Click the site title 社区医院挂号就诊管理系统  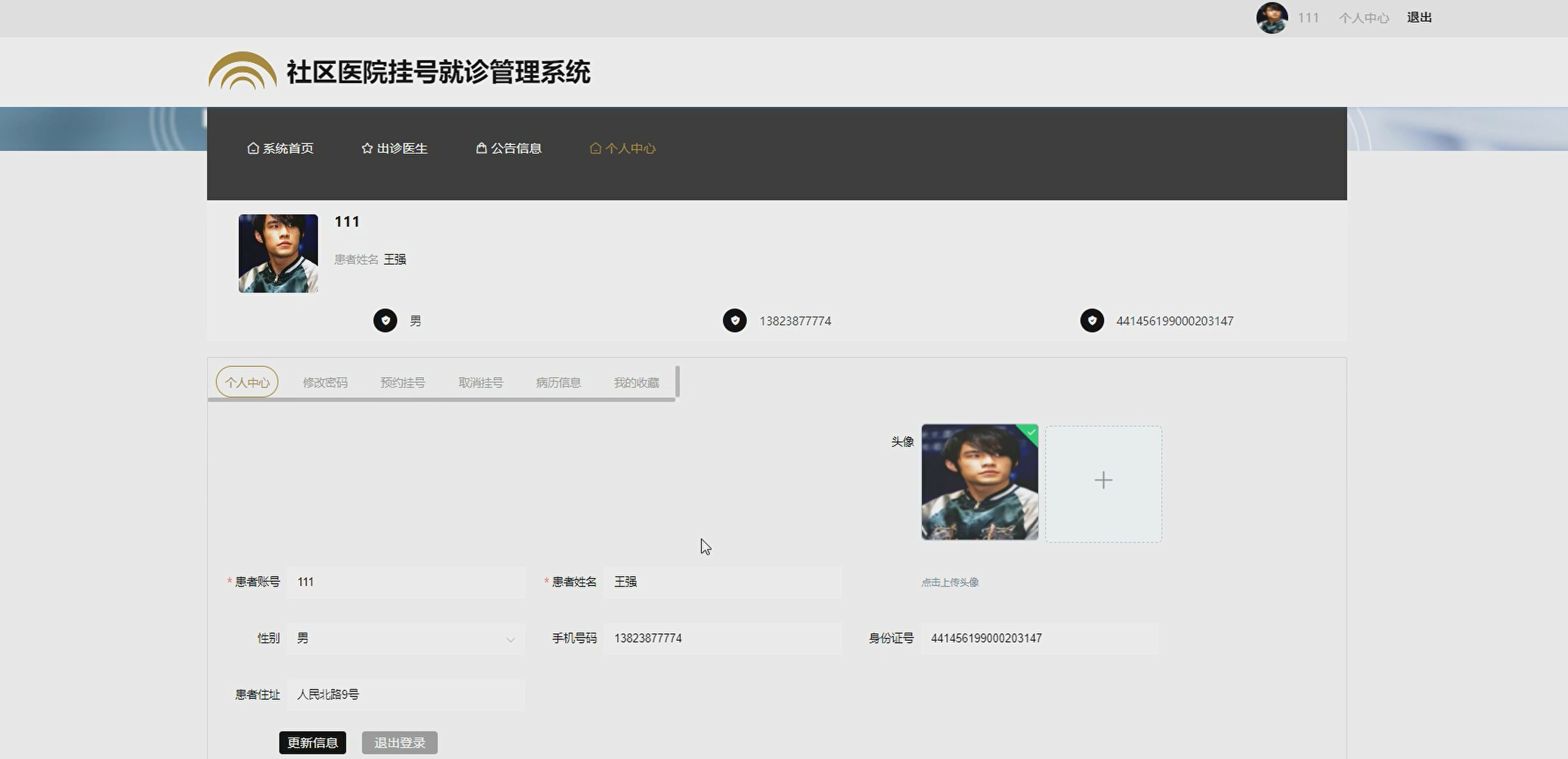click(x=438, y=72)
